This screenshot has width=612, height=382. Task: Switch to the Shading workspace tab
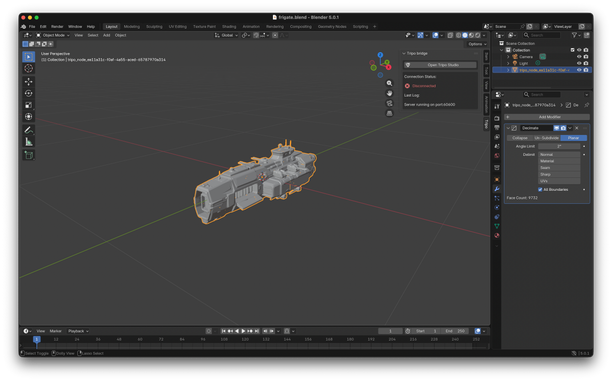click(x=229, y=27)
